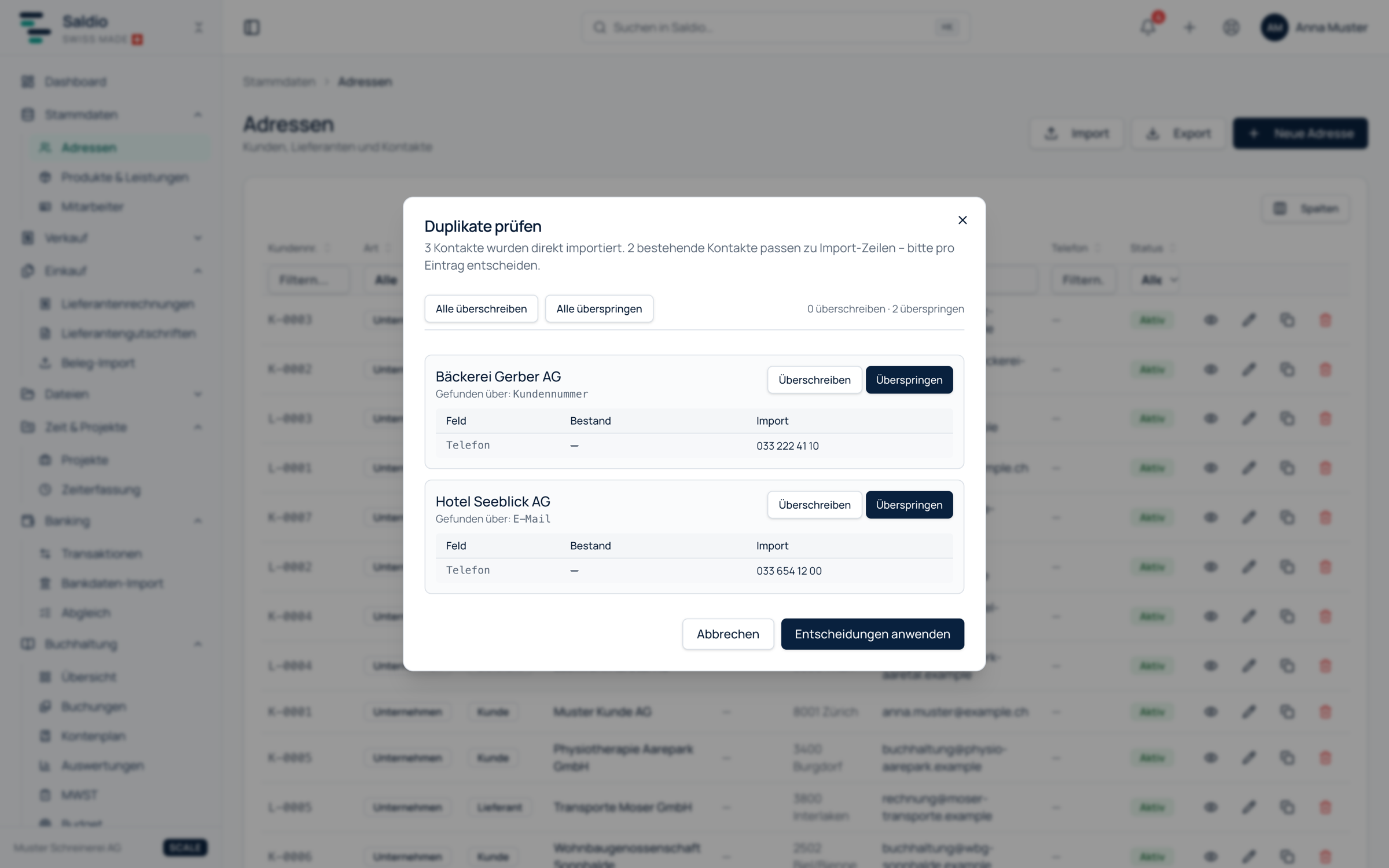Click the plus icon in top bar

coord(1189,27)
